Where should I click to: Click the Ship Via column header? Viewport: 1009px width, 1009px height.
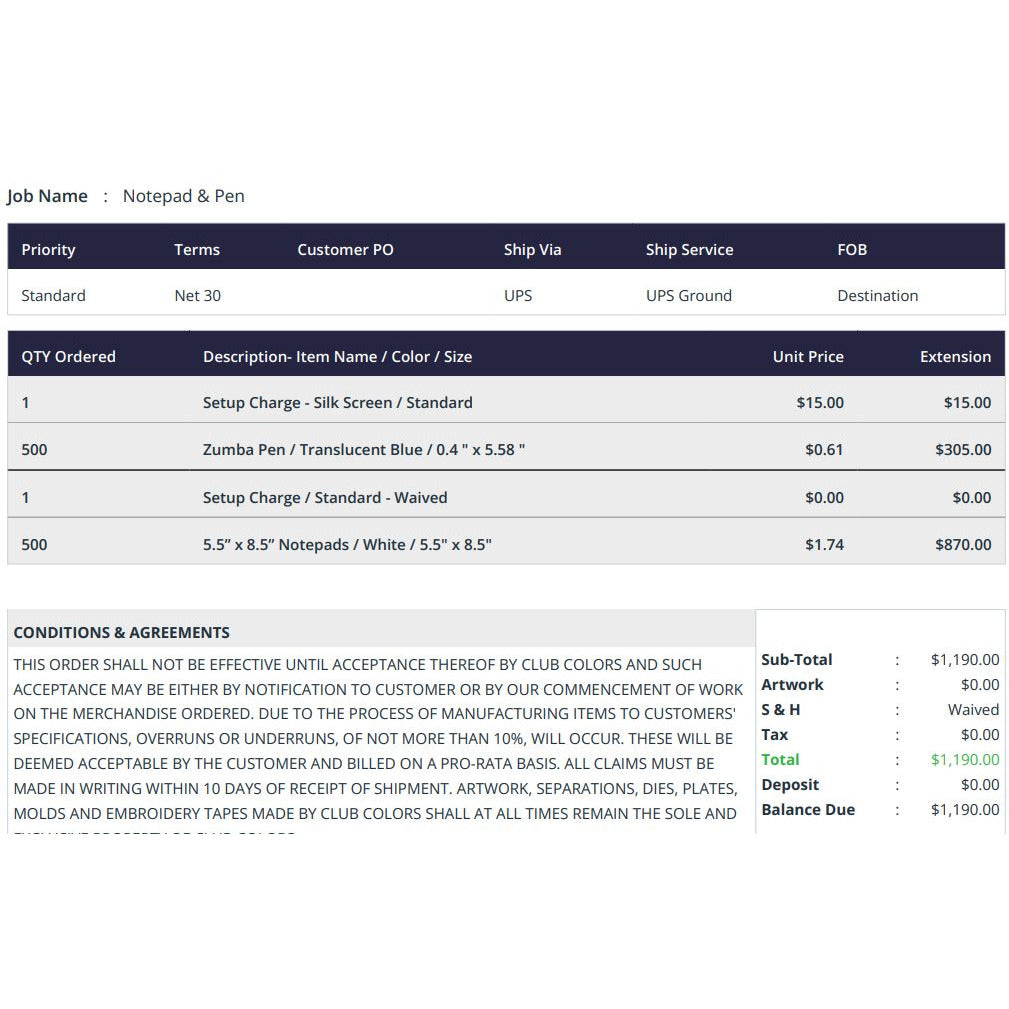[532, 249]
